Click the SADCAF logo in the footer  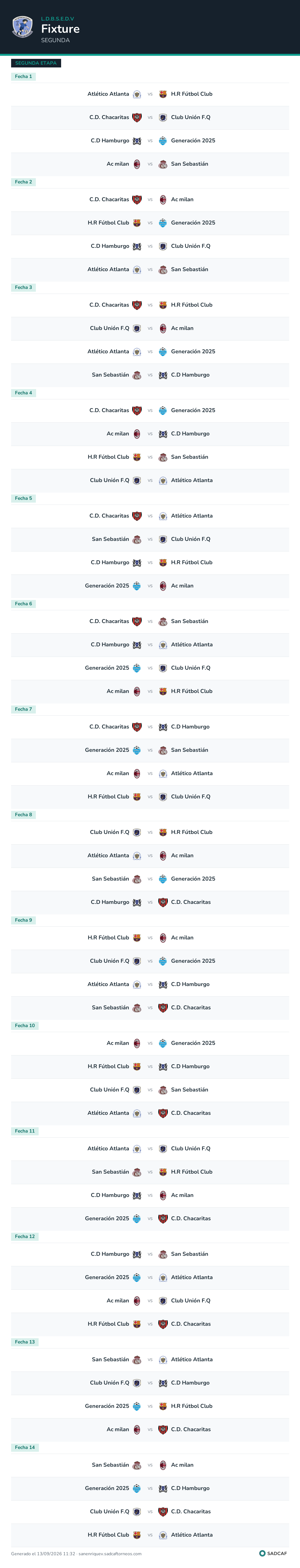coord(273,1553)
